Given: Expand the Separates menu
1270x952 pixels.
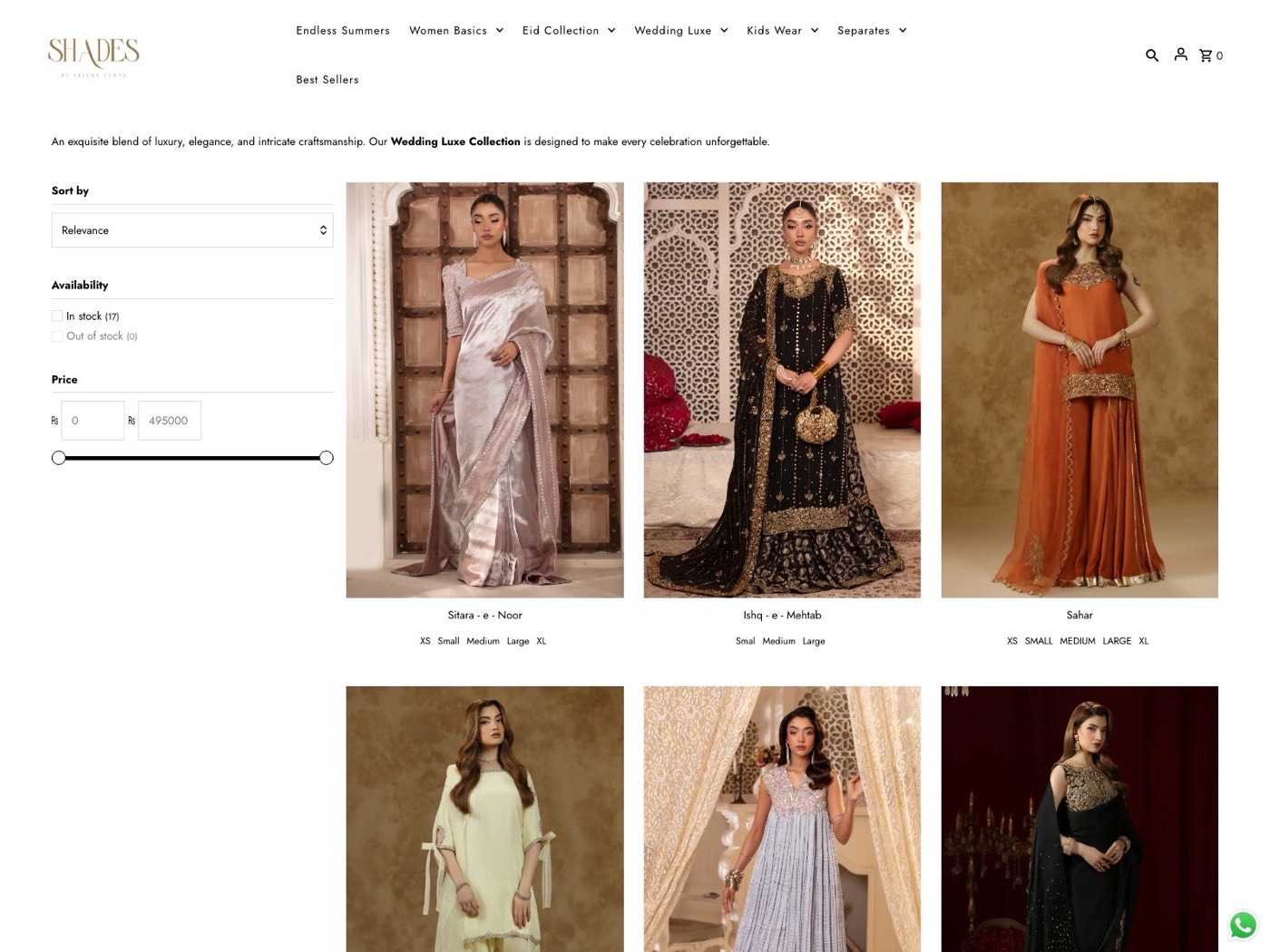Looking at the screenshot, I should [x=872, y=31].
